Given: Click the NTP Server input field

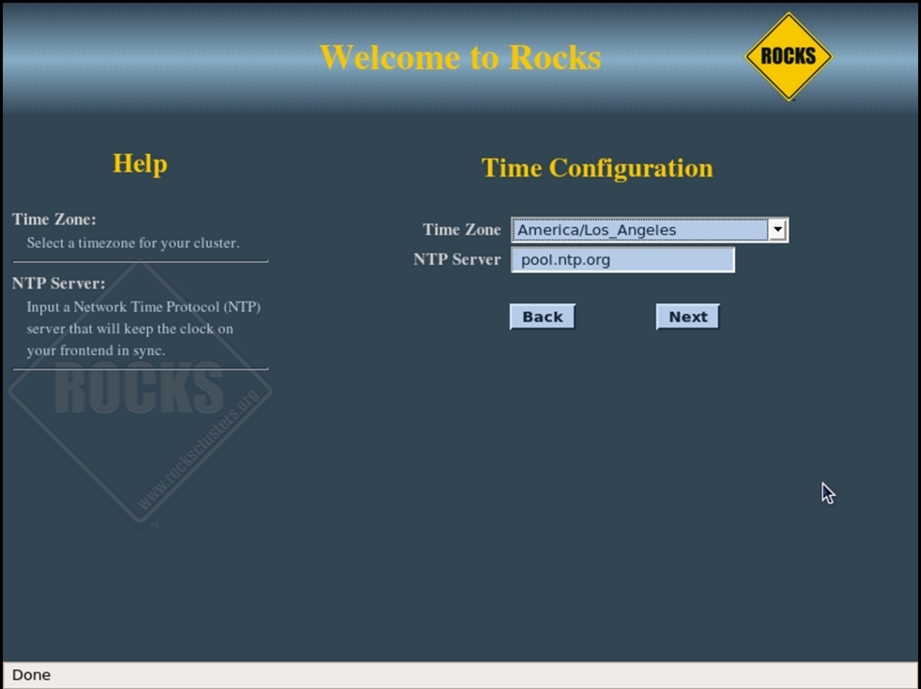Looking at the screenshot, I should (623, 260).
